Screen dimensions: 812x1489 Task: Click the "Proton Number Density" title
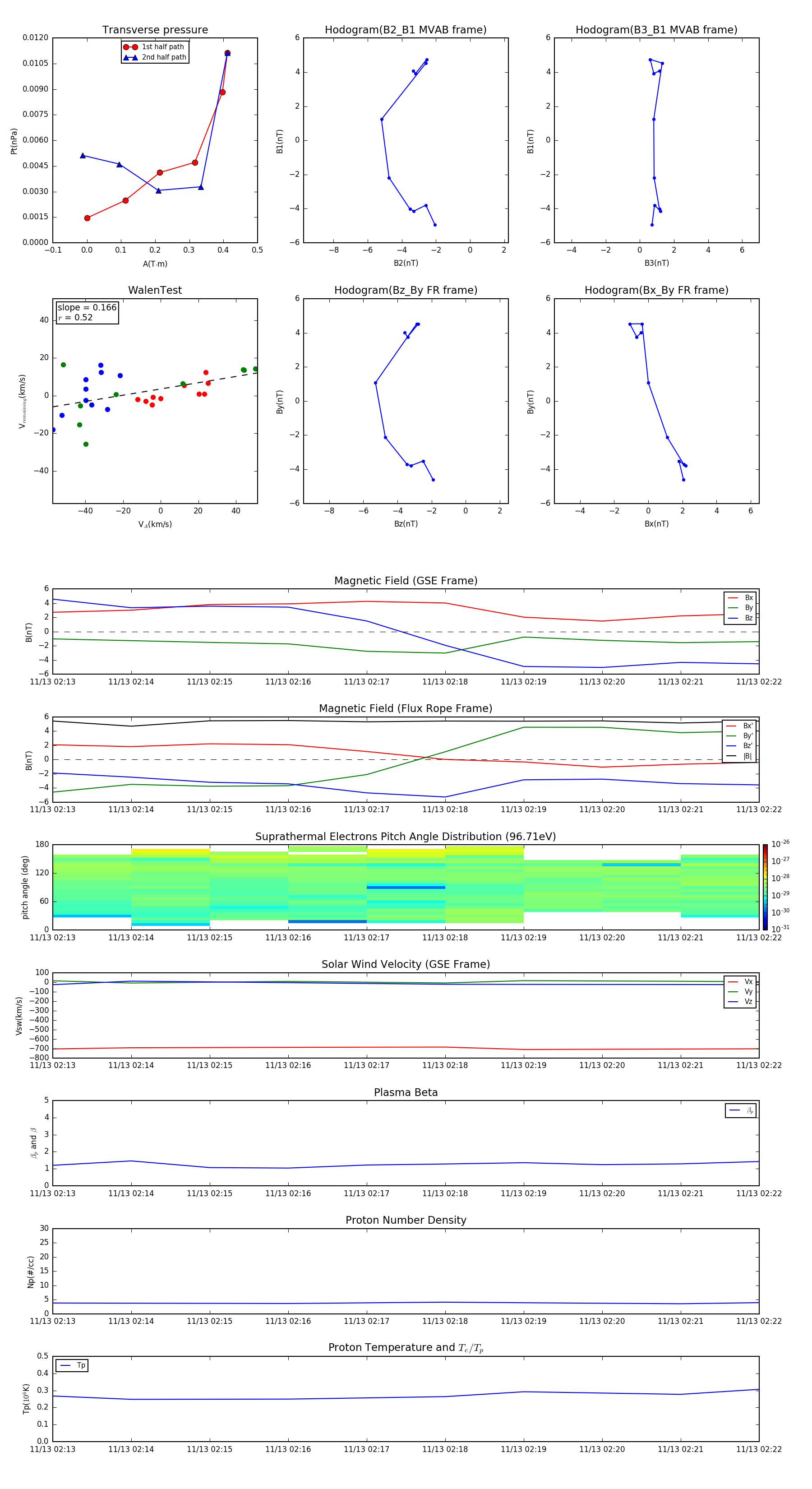[406, 1220]
